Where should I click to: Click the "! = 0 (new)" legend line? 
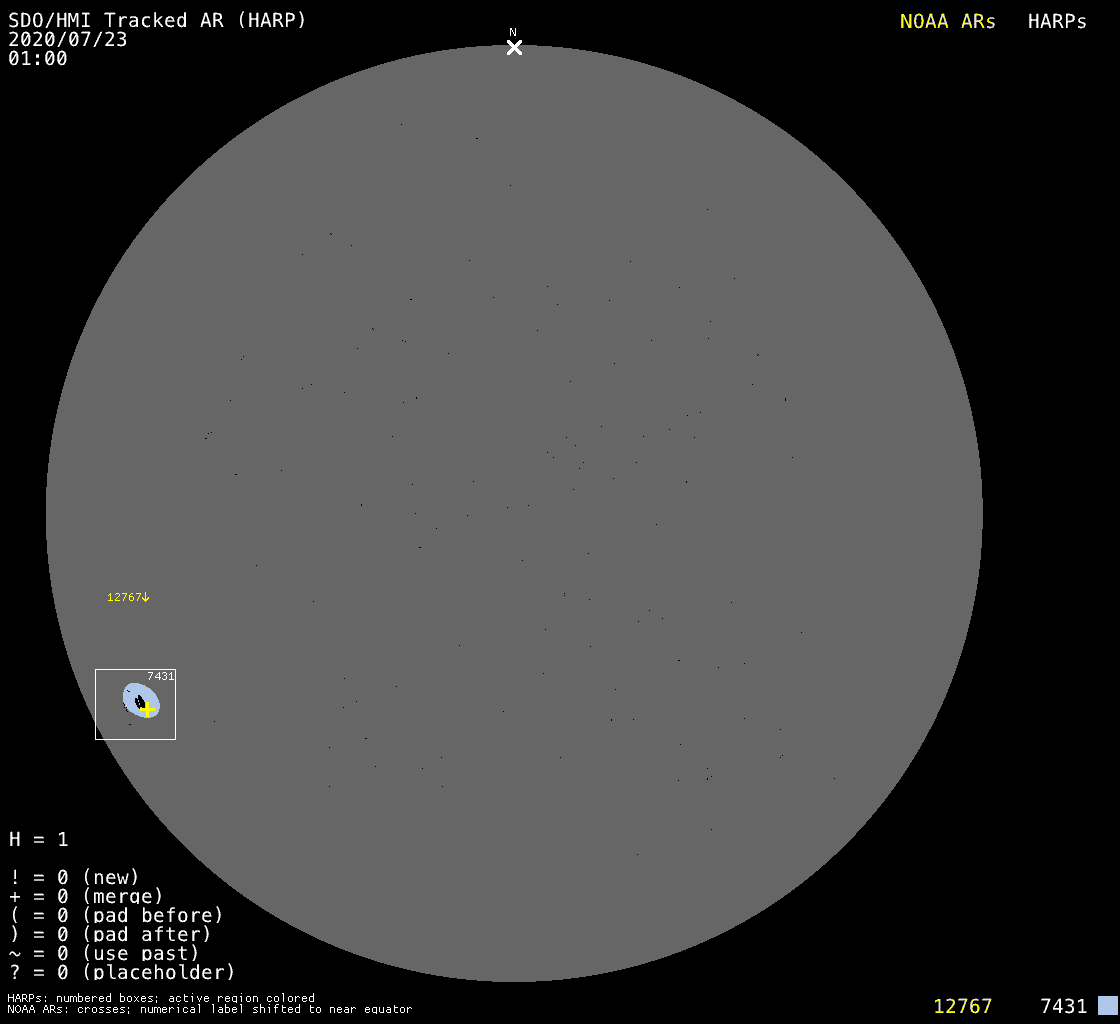(74, 878)
